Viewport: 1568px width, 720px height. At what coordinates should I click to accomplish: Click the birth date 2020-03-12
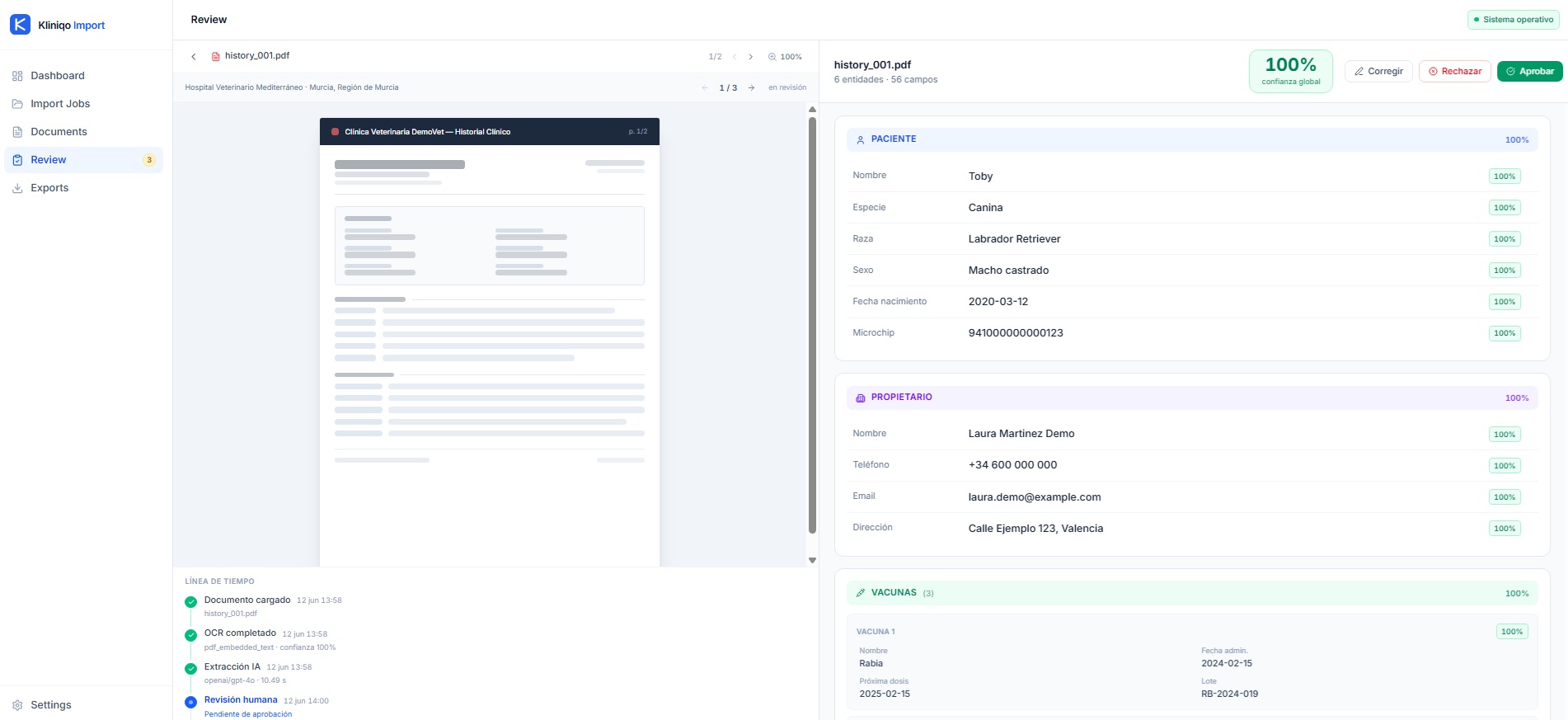click(x=998, y=302)
